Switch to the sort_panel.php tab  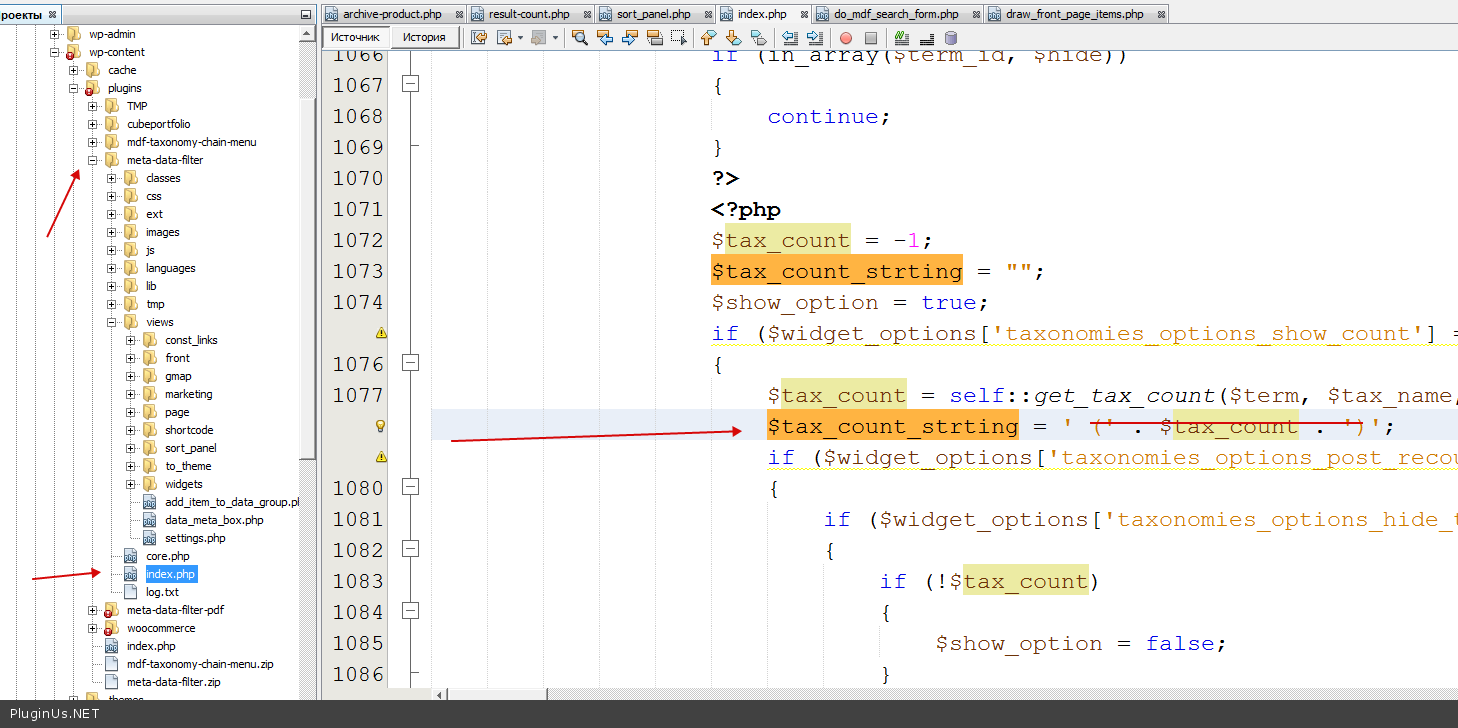pos(652,14)
